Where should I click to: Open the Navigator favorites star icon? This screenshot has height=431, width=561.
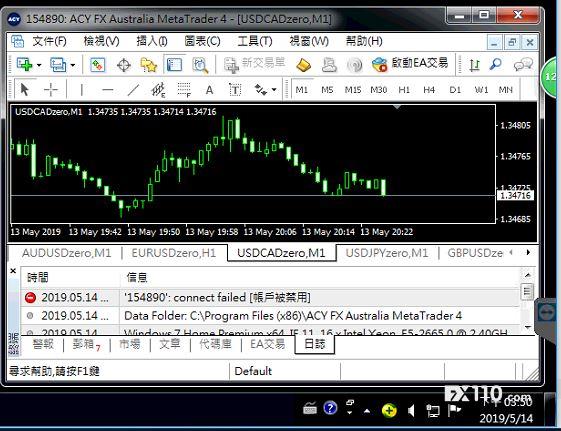(x=148, y=65)
